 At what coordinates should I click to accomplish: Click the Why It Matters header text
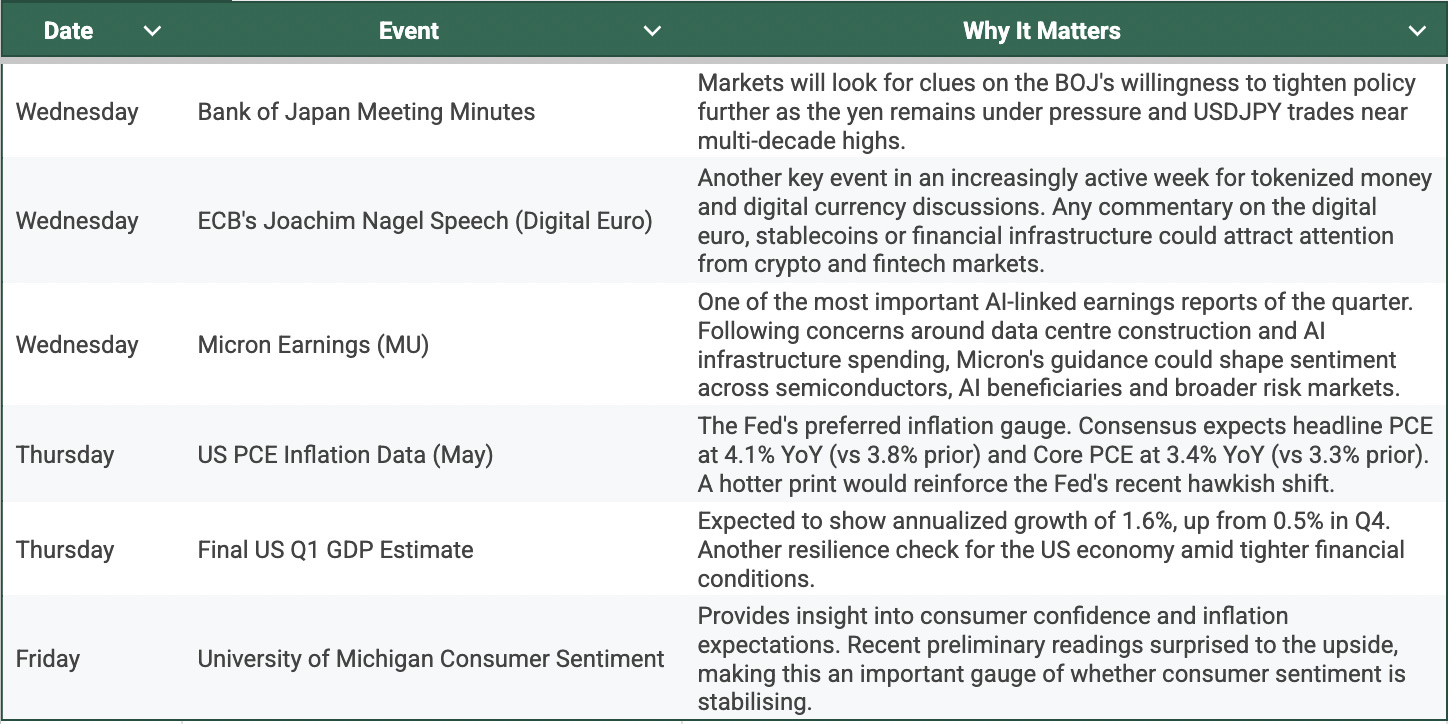(x=1041, y=31)
